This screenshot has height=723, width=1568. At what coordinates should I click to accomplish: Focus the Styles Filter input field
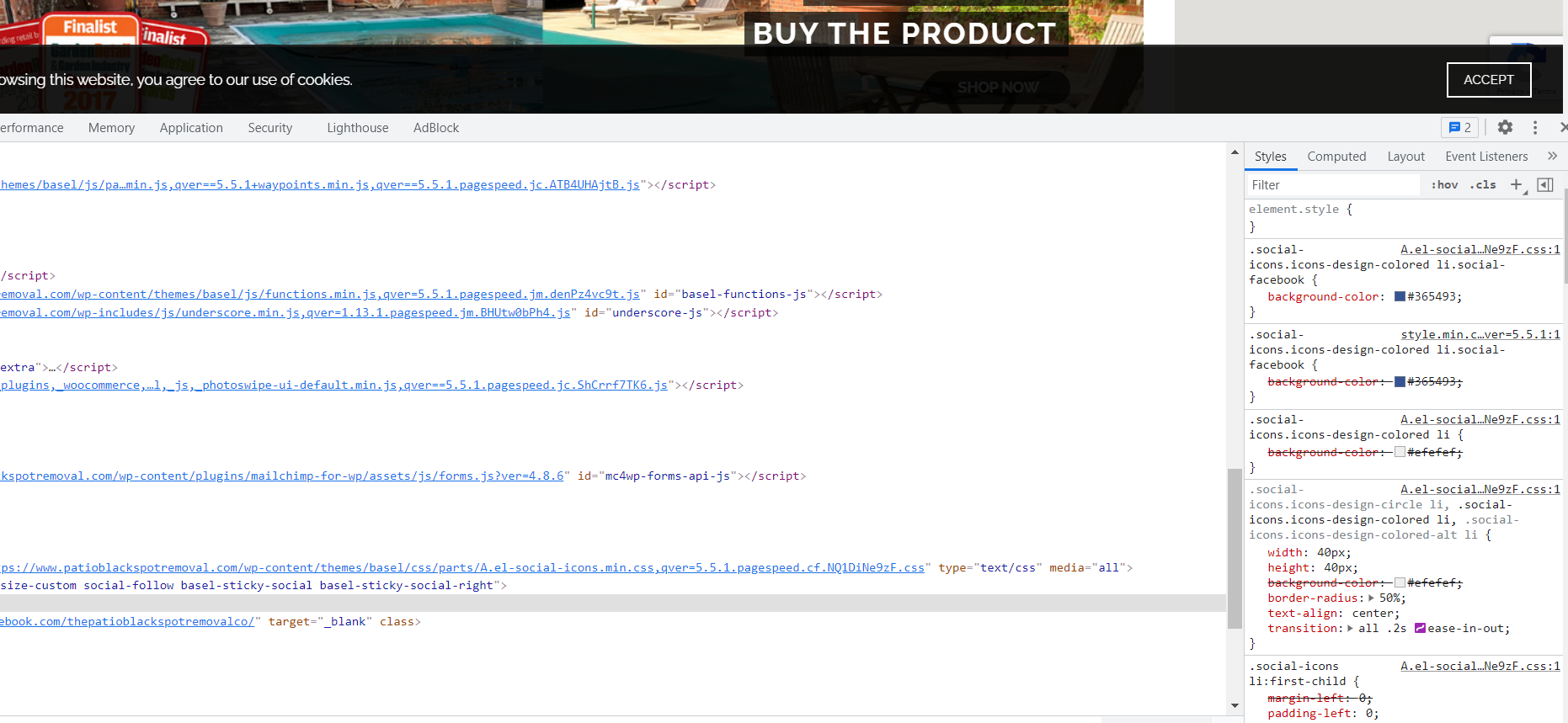coord(1332,185)
